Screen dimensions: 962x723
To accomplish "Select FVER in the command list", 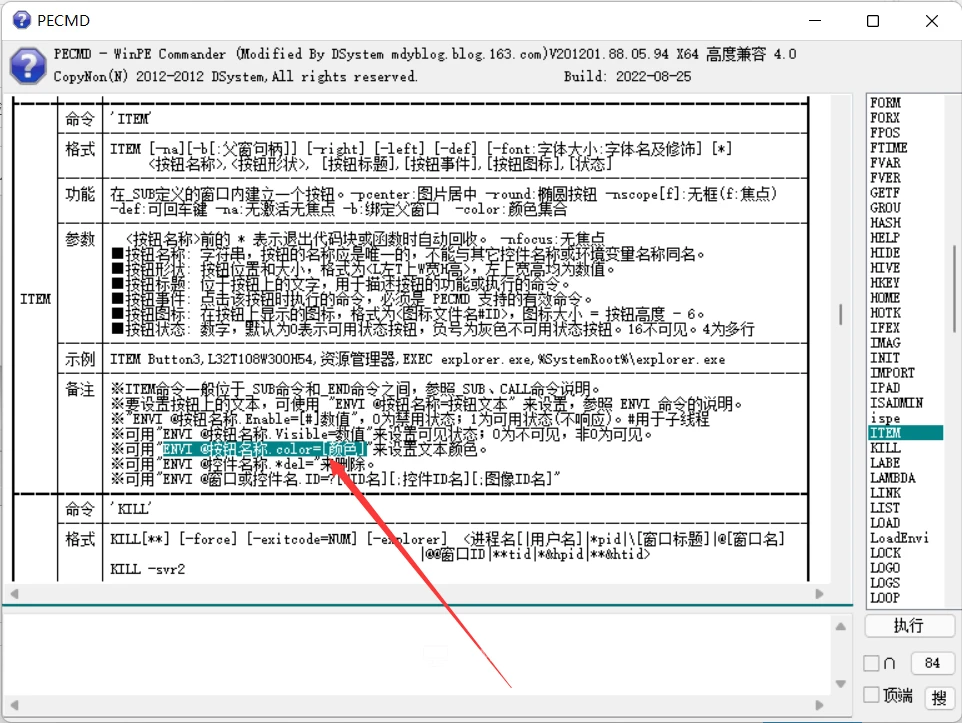I will coord(885,177).
